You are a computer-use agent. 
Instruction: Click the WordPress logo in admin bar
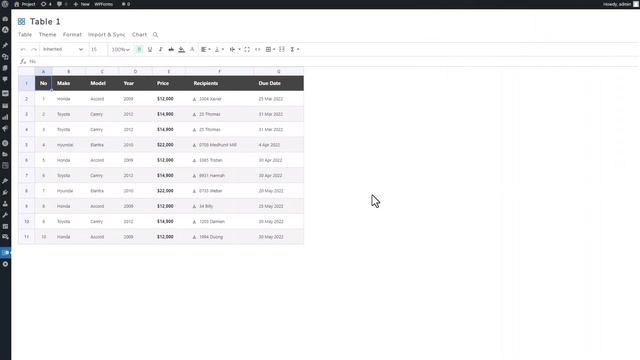click(5, 4)
